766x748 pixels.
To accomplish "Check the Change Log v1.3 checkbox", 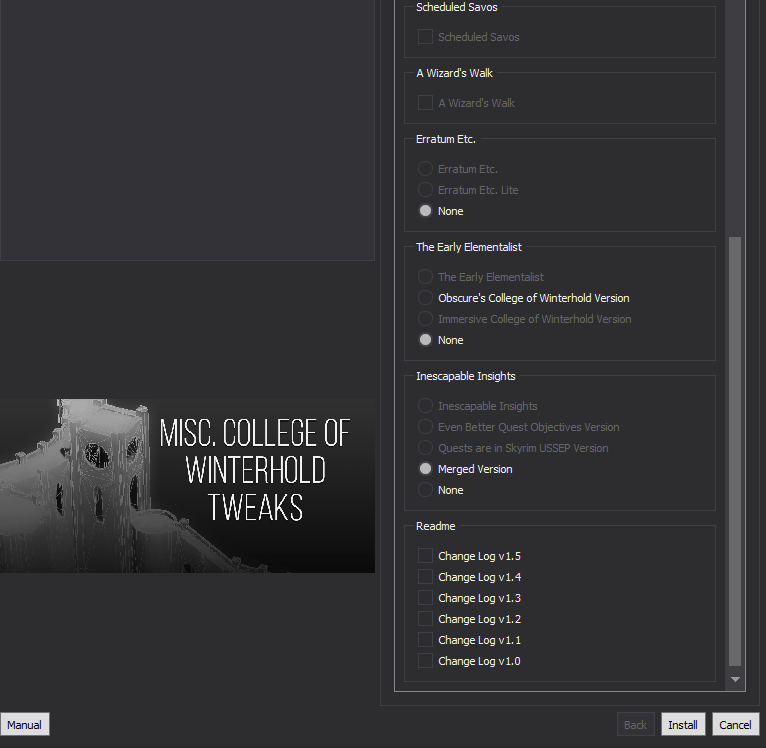I will [x=425, y=598].
